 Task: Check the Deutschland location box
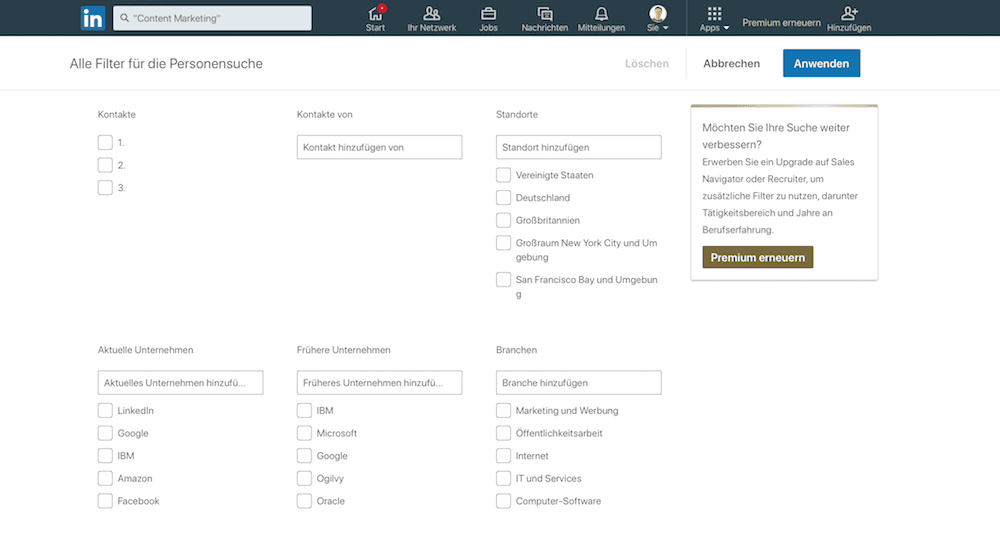pyautogui.click(x=503, y=198)
